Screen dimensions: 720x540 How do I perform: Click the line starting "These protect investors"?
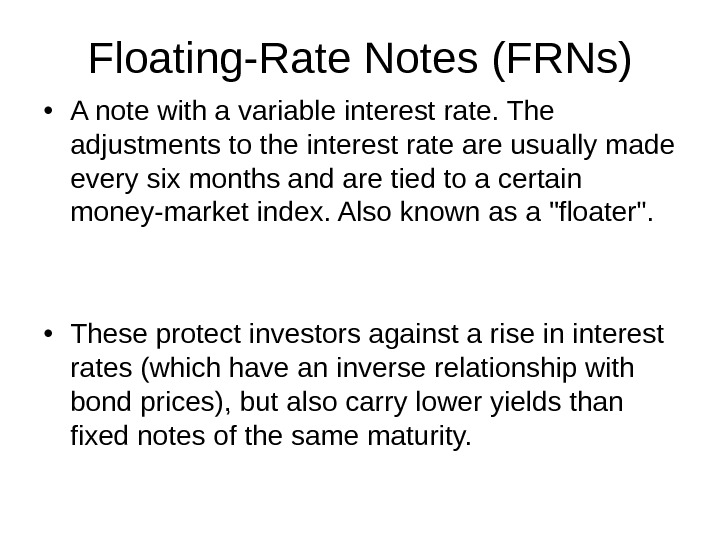(x=367, y=333)
